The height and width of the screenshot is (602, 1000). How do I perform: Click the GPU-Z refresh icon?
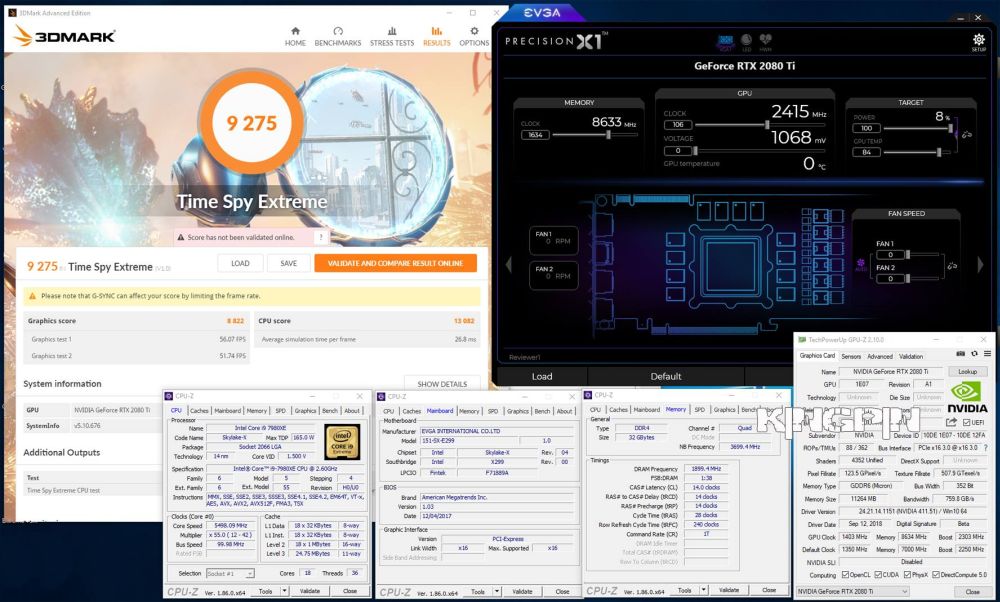pyautogui.click(x=975, y=354)
